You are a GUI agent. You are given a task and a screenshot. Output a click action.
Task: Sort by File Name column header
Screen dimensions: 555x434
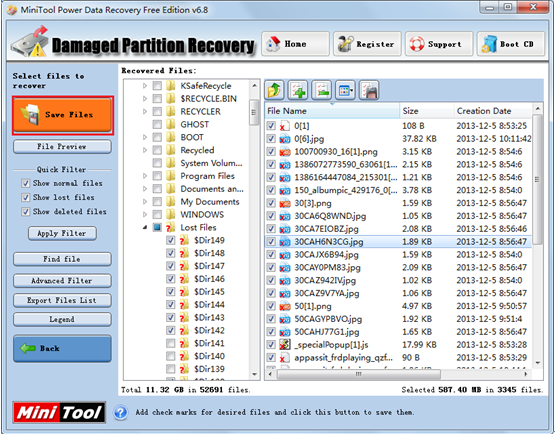332,111
